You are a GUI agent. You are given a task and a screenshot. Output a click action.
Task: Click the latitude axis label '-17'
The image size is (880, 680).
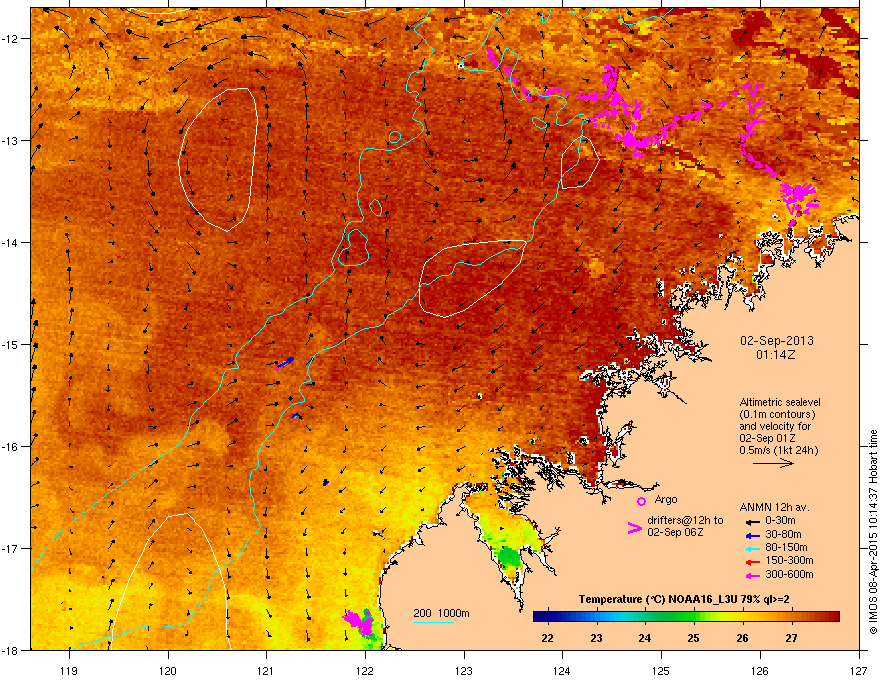point(11,549)
